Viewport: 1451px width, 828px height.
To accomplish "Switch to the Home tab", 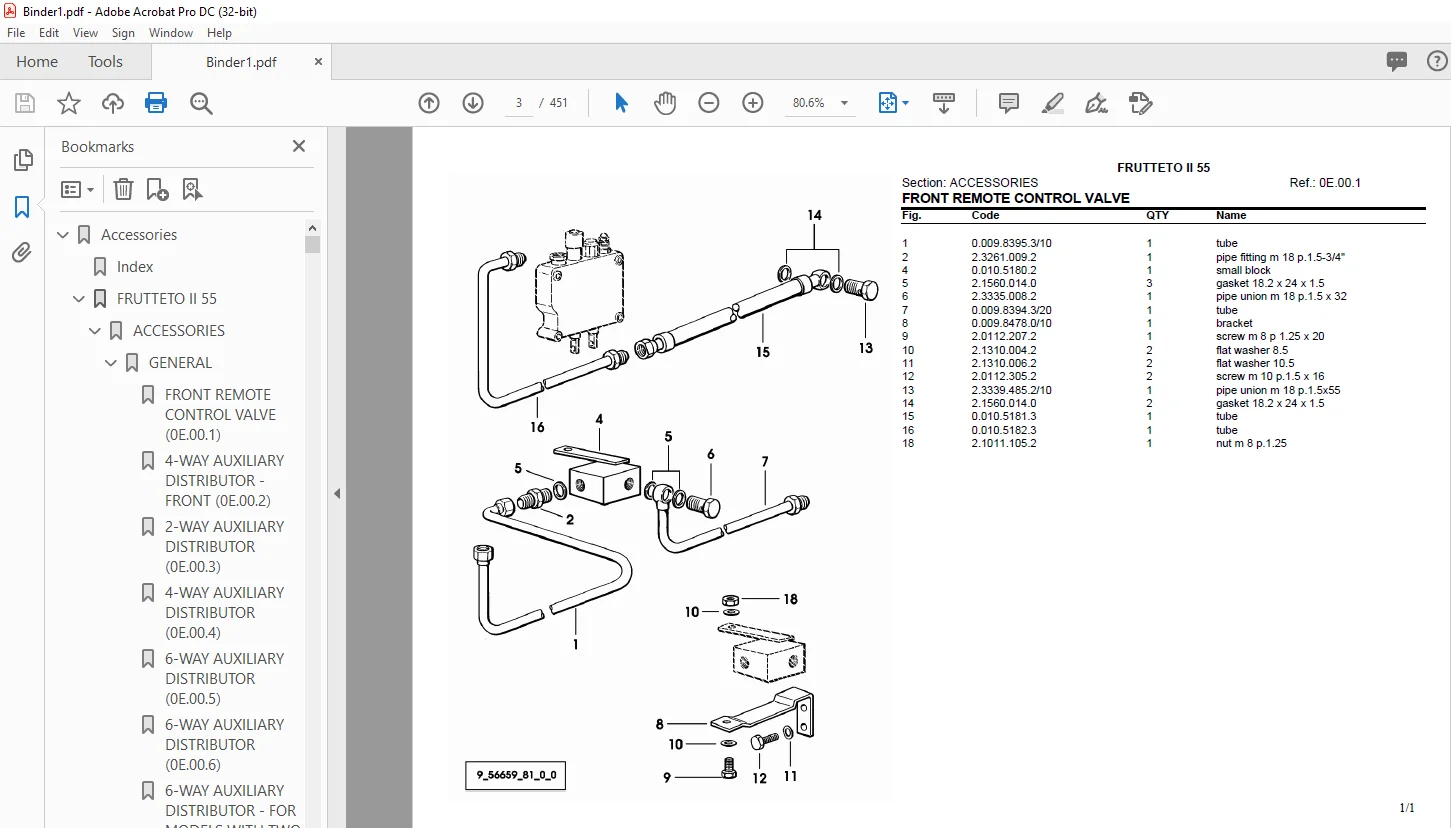I will [37, 61].
